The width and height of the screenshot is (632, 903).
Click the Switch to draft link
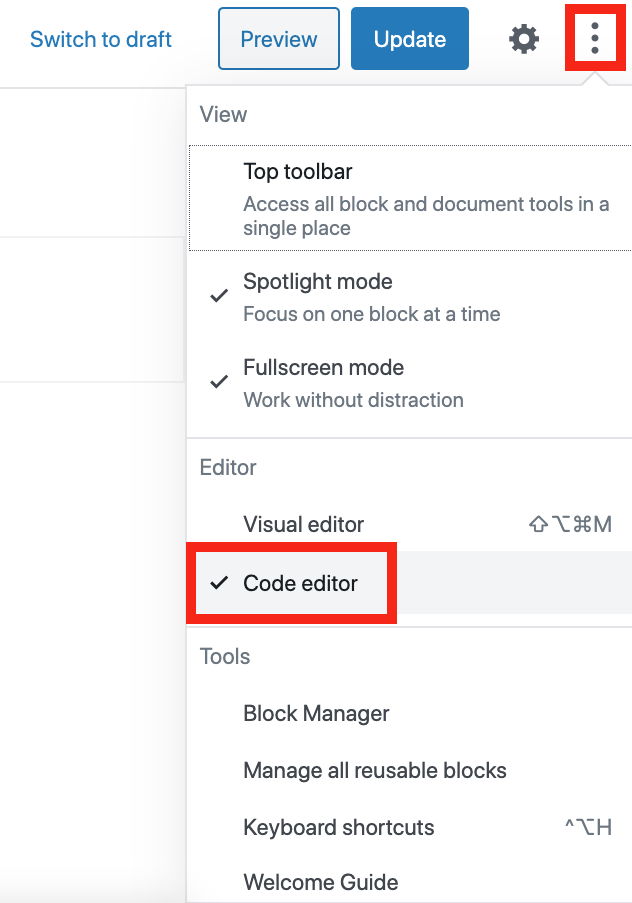[x=101, y=39]
